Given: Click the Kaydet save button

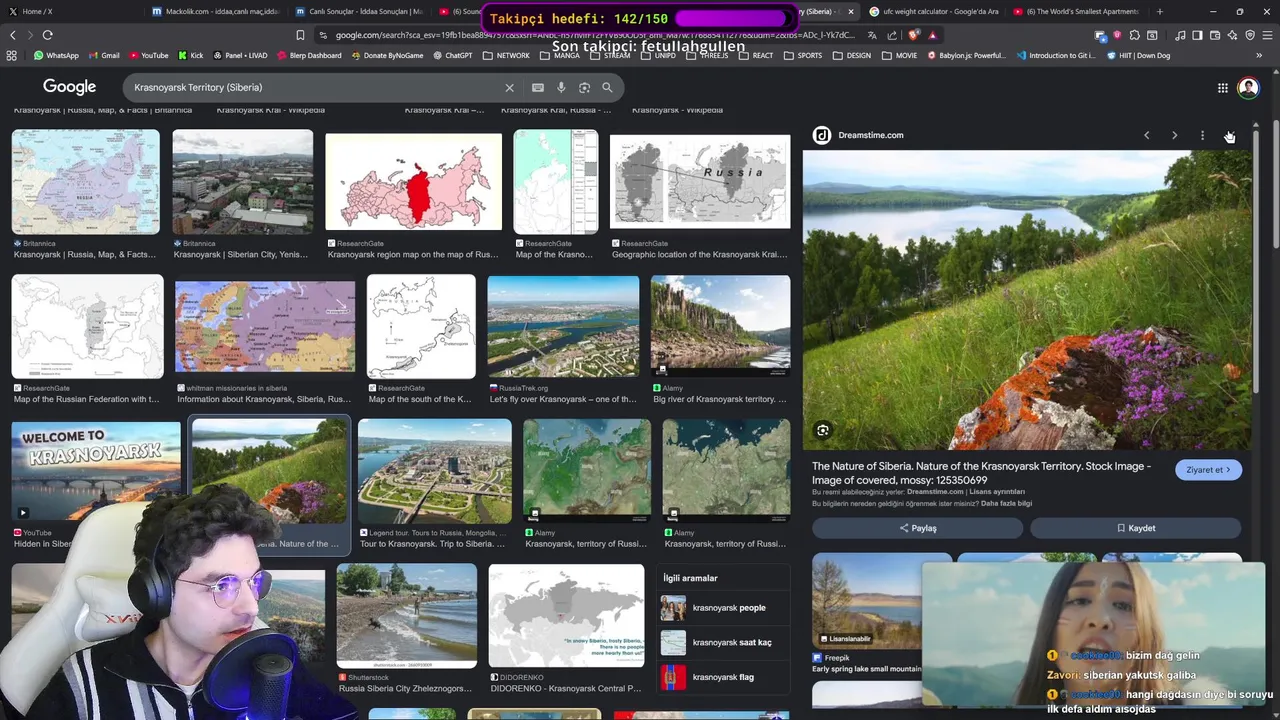Looking at the screenshot, I should pyautogui.click(x=1136, y=528).
